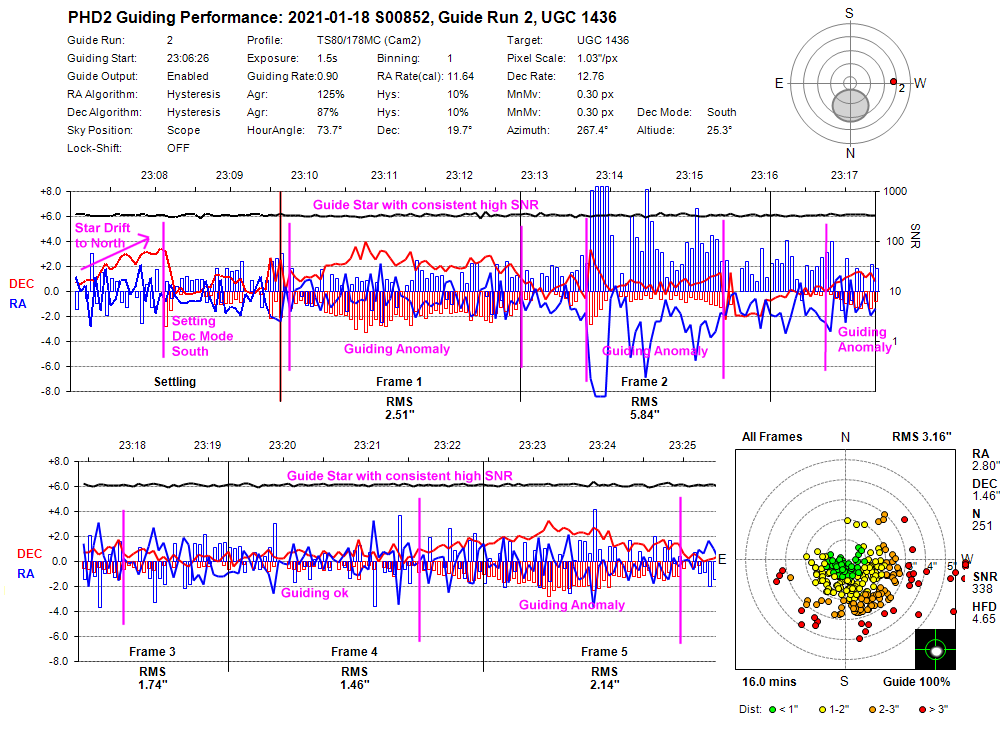Click the Dec aggressiveness value '87%'

click(328, 112)
